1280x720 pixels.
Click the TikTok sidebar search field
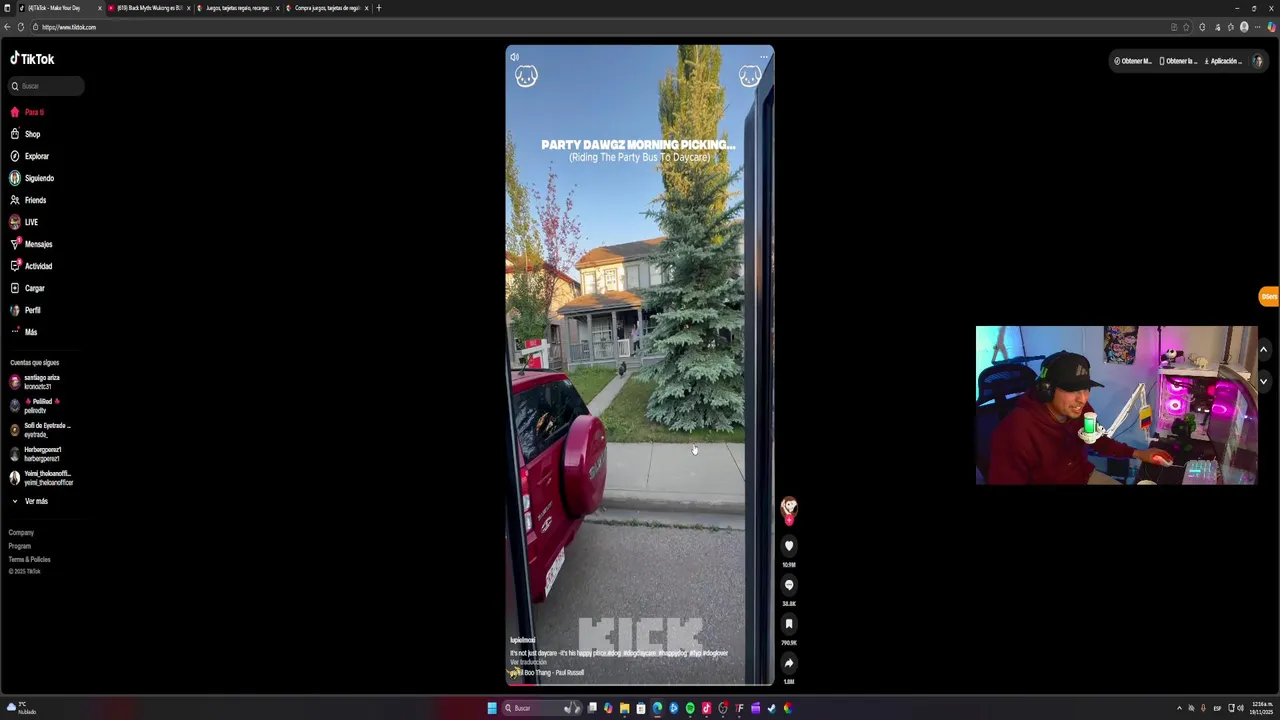[46, 86]
